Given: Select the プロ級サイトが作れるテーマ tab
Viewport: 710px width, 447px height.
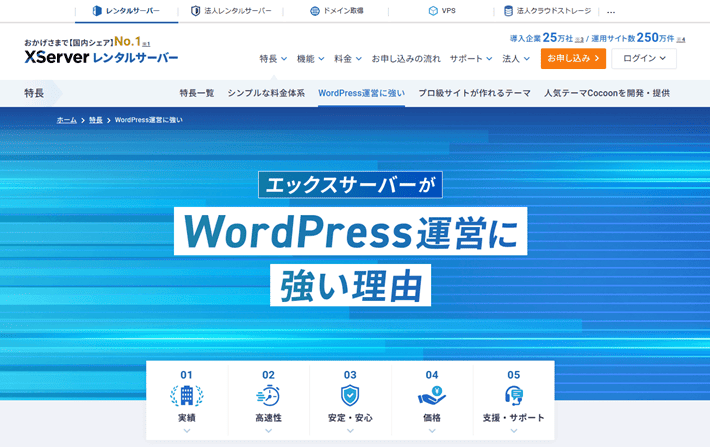Looking at the screenshot, I should point(474,93).
